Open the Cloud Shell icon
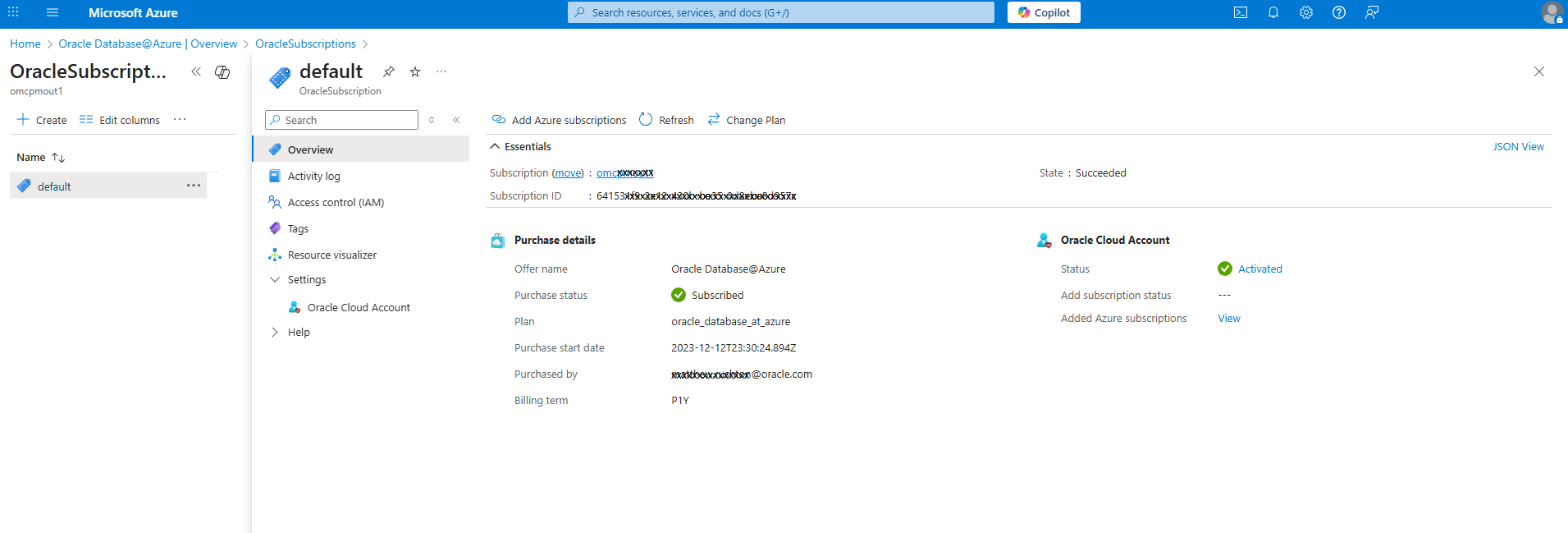Screen dimensions: 1568x533 1241,12
